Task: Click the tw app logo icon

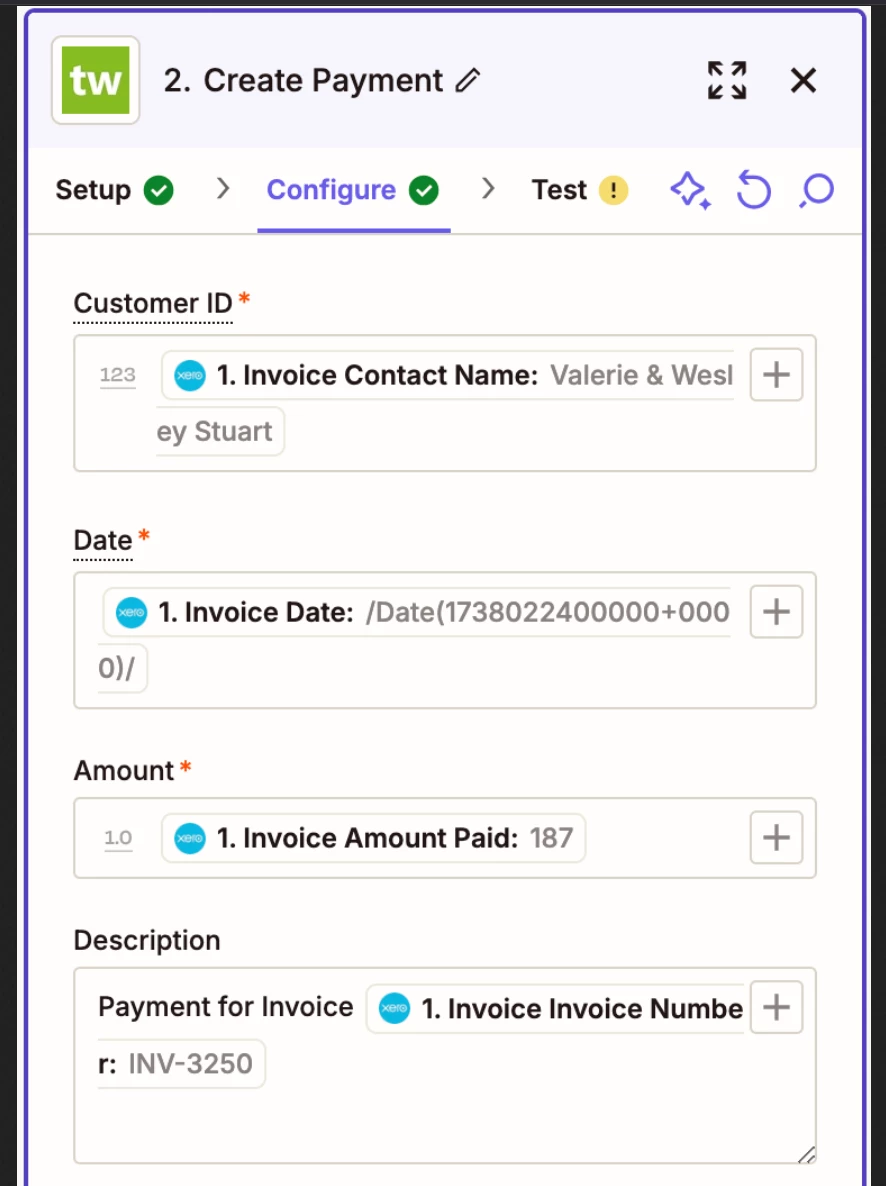Action: [95, 80]
